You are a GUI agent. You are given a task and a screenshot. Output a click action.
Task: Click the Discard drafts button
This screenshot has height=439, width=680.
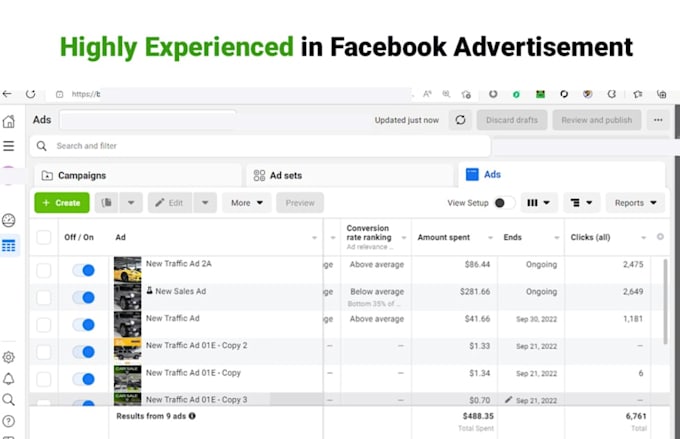[512, 120]
